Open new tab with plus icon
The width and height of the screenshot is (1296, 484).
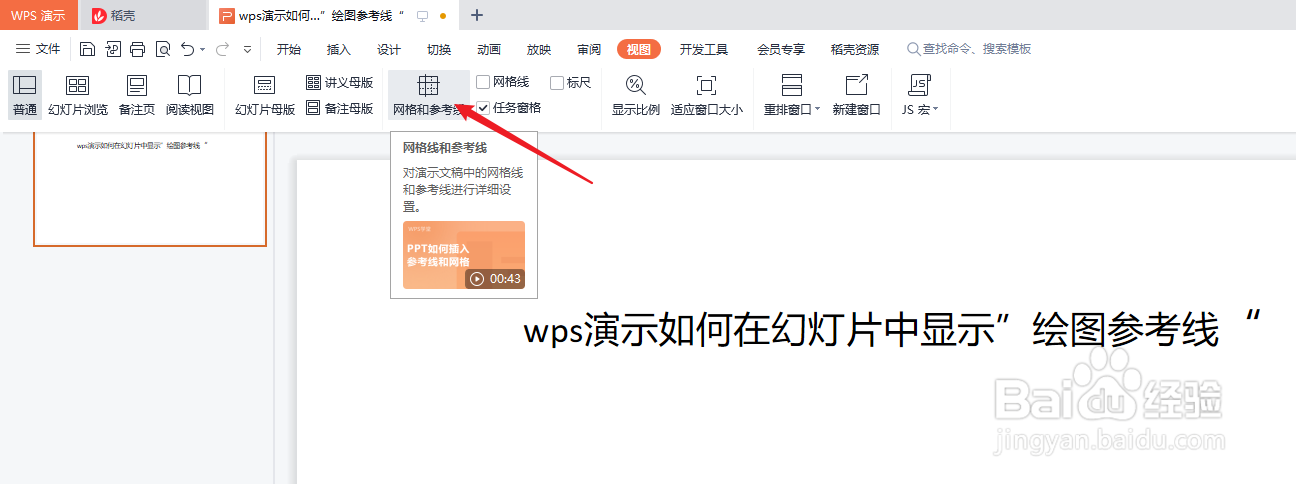(477, 15)
